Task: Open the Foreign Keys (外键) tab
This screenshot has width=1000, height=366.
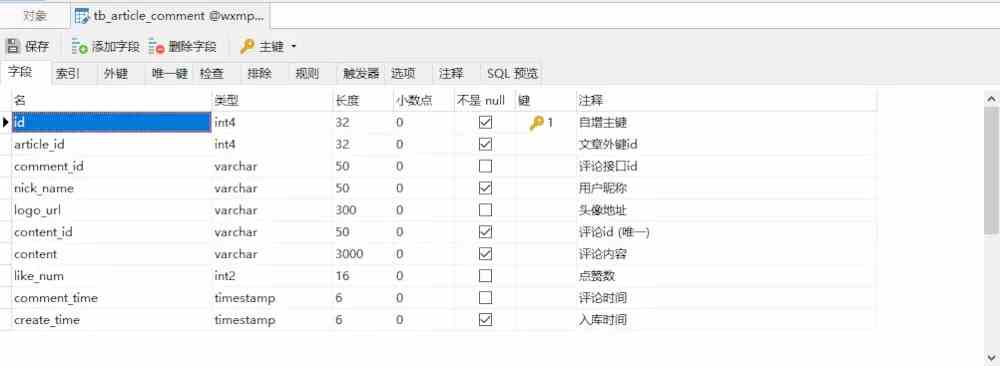Action: click(x=115, y=73)
